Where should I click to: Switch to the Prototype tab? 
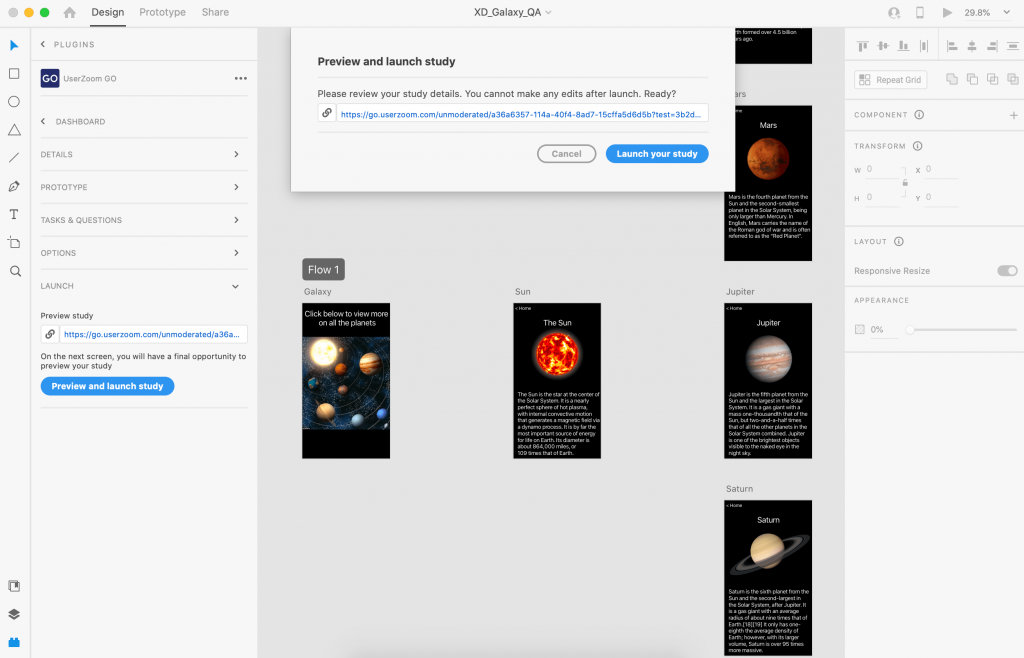pyautogui.click(x=162, y=12)
